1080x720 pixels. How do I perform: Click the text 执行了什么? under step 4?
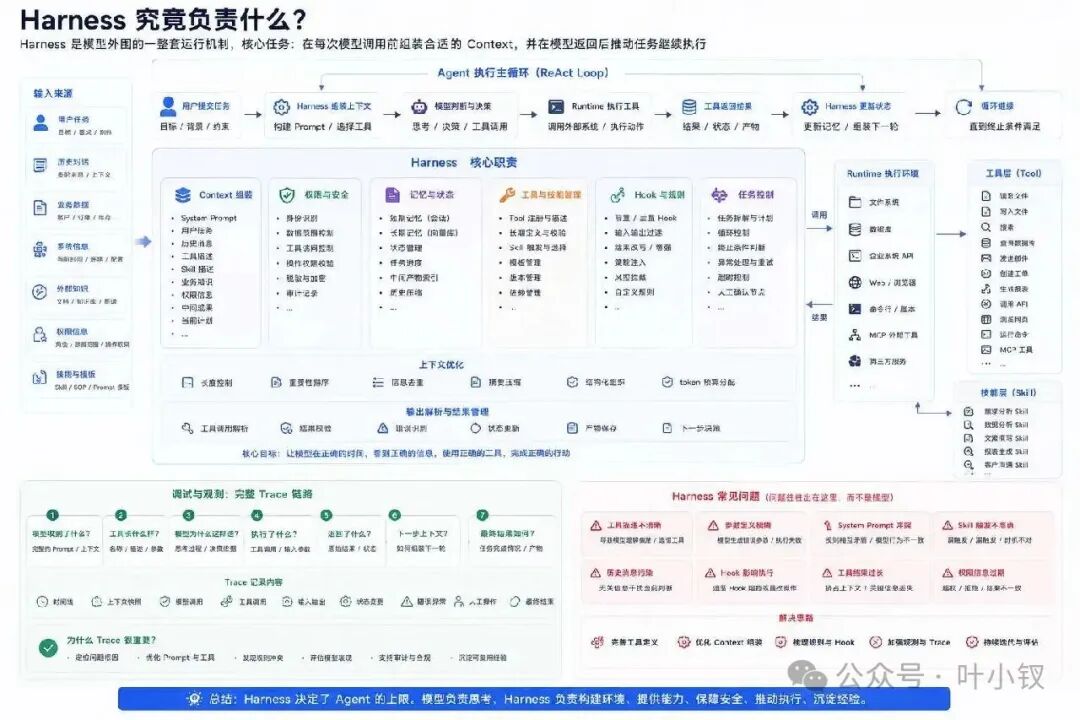(273, 534)
